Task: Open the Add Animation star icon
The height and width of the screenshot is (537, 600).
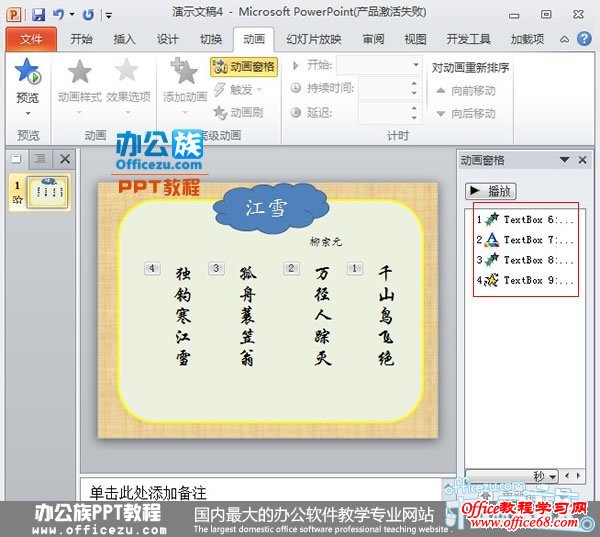Action: [184, 73]
